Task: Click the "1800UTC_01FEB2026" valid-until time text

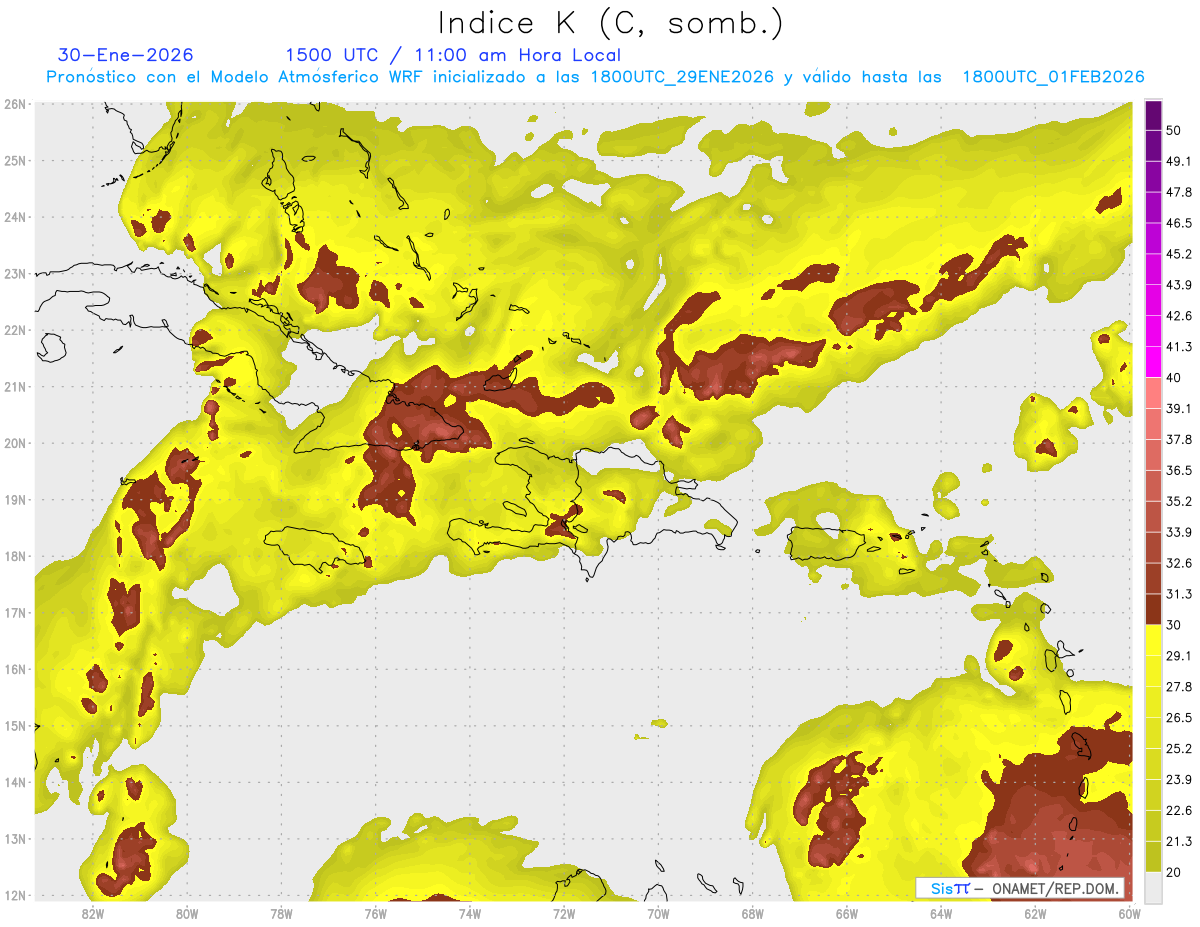Action: click(1053, 77)
